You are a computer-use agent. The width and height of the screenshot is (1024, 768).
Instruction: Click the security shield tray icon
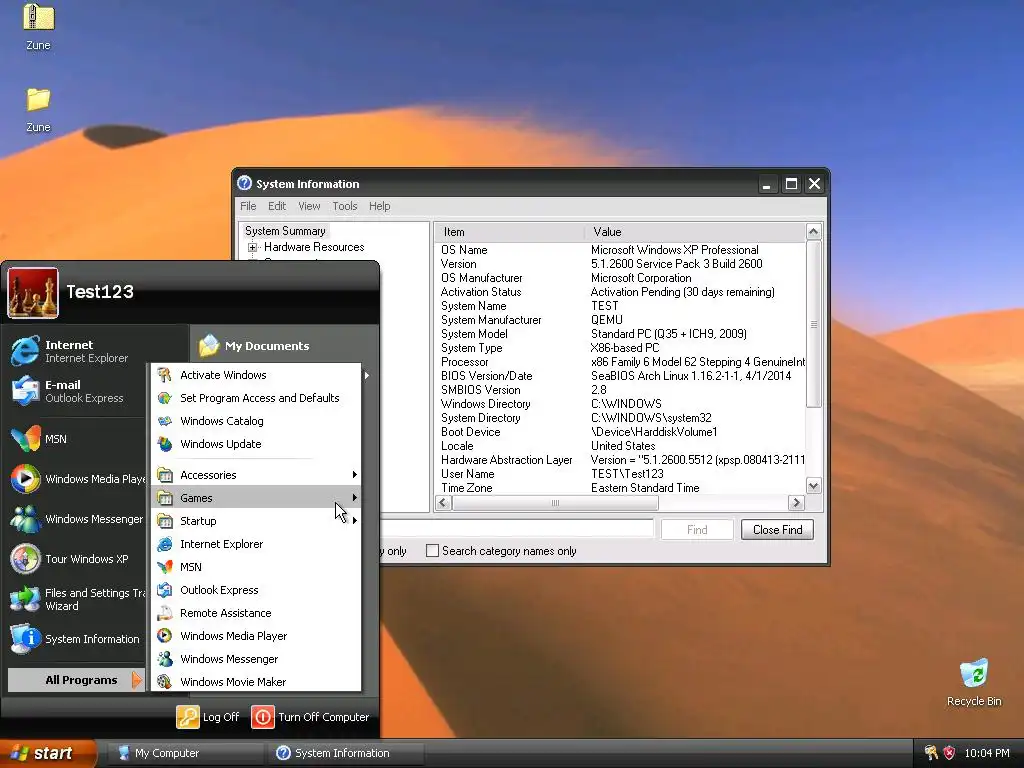pos(949,753)
